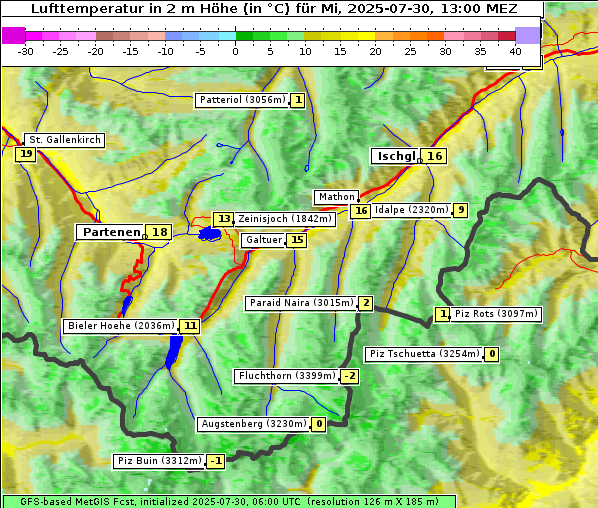Click the Piz Tschuetta (3254m) label
The image size is (598, 508).
coord(424,354)
